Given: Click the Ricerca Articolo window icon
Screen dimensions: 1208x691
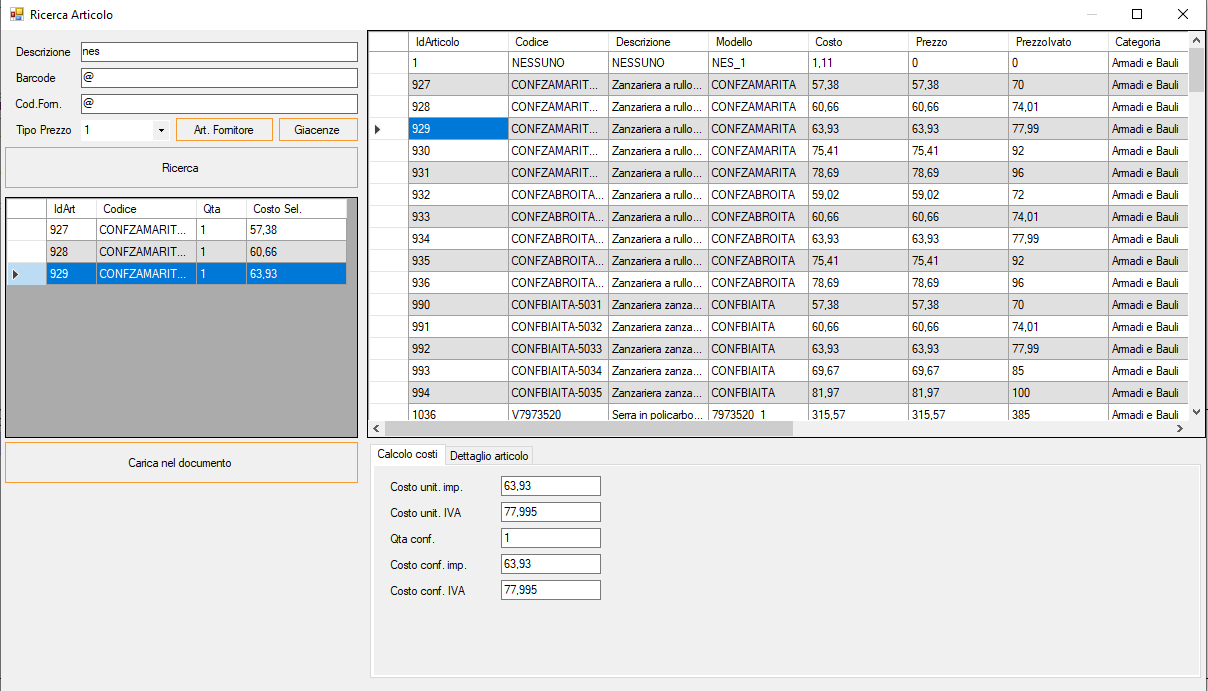Looking at the screenshot, I should 16,15.
